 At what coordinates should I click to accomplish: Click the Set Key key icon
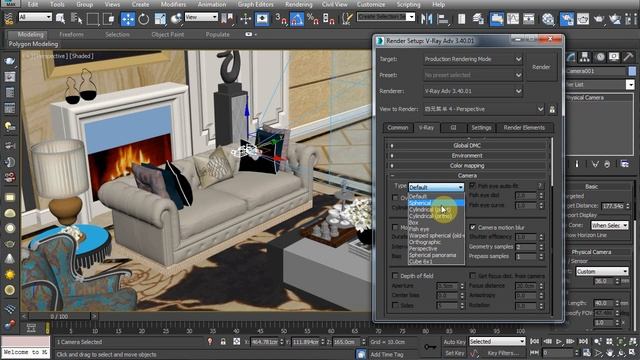(430, 347)
